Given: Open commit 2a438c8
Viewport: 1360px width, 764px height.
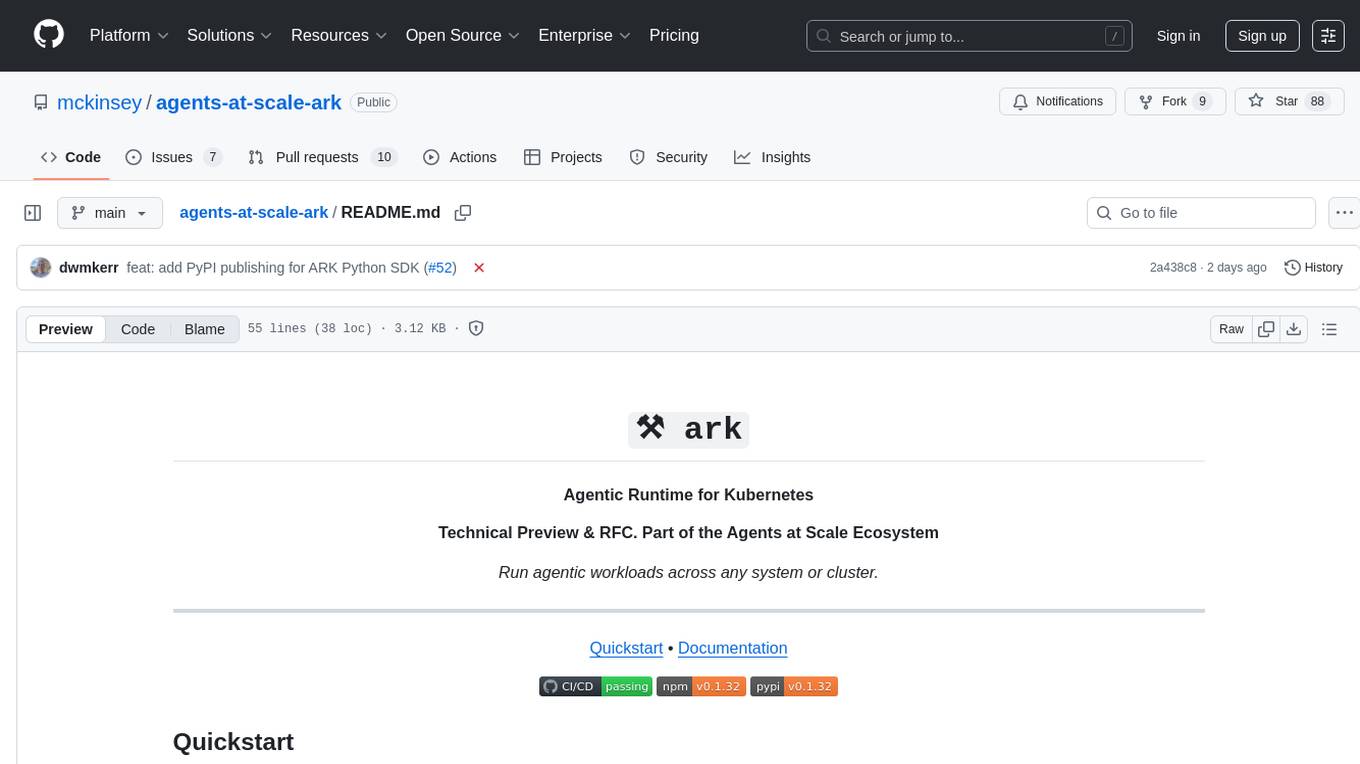Looking at the screenshot, I should coord(1173,268).
